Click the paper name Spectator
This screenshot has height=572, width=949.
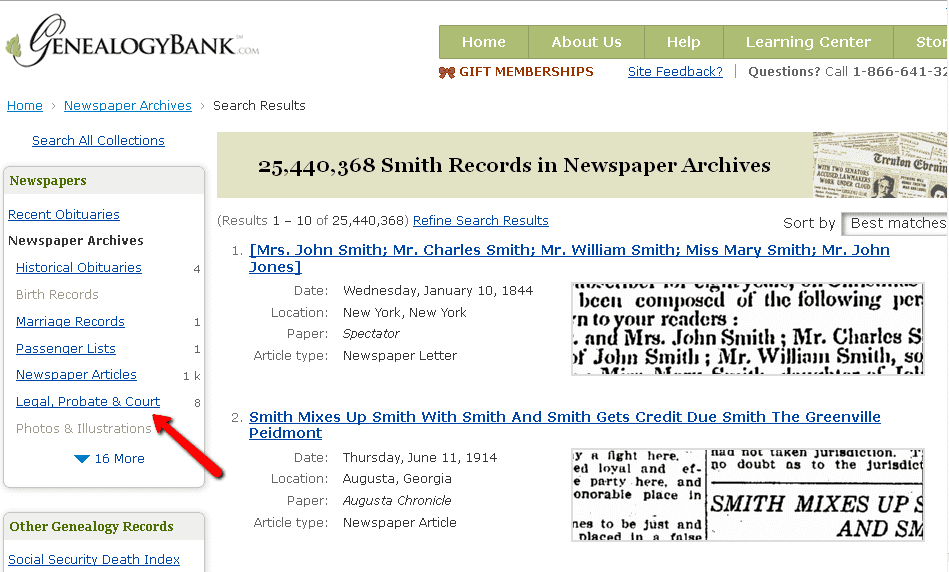click(x=371, y=334)
